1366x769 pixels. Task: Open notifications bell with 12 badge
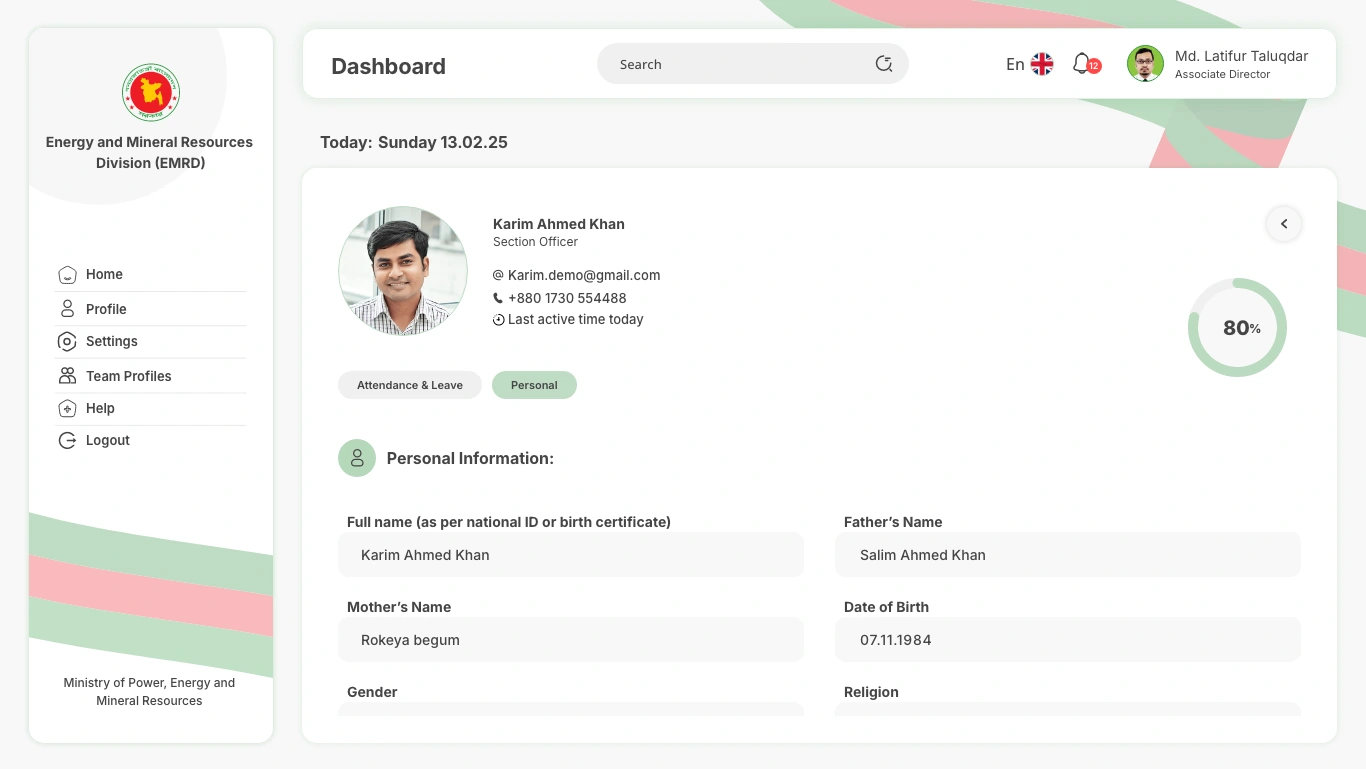(x=1086, y=64)
